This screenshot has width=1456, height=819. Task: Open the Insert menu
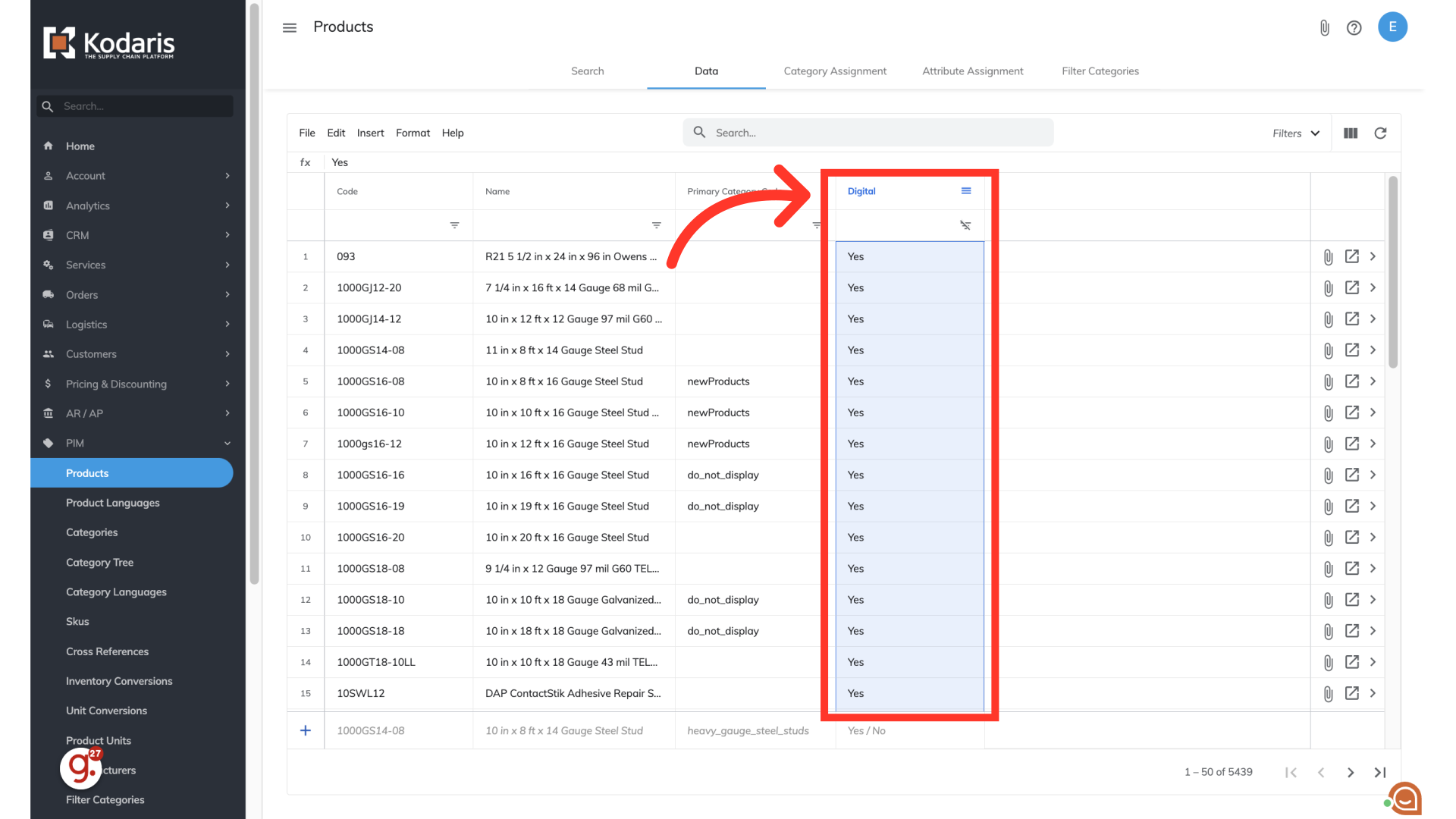(x=370, y=133)
